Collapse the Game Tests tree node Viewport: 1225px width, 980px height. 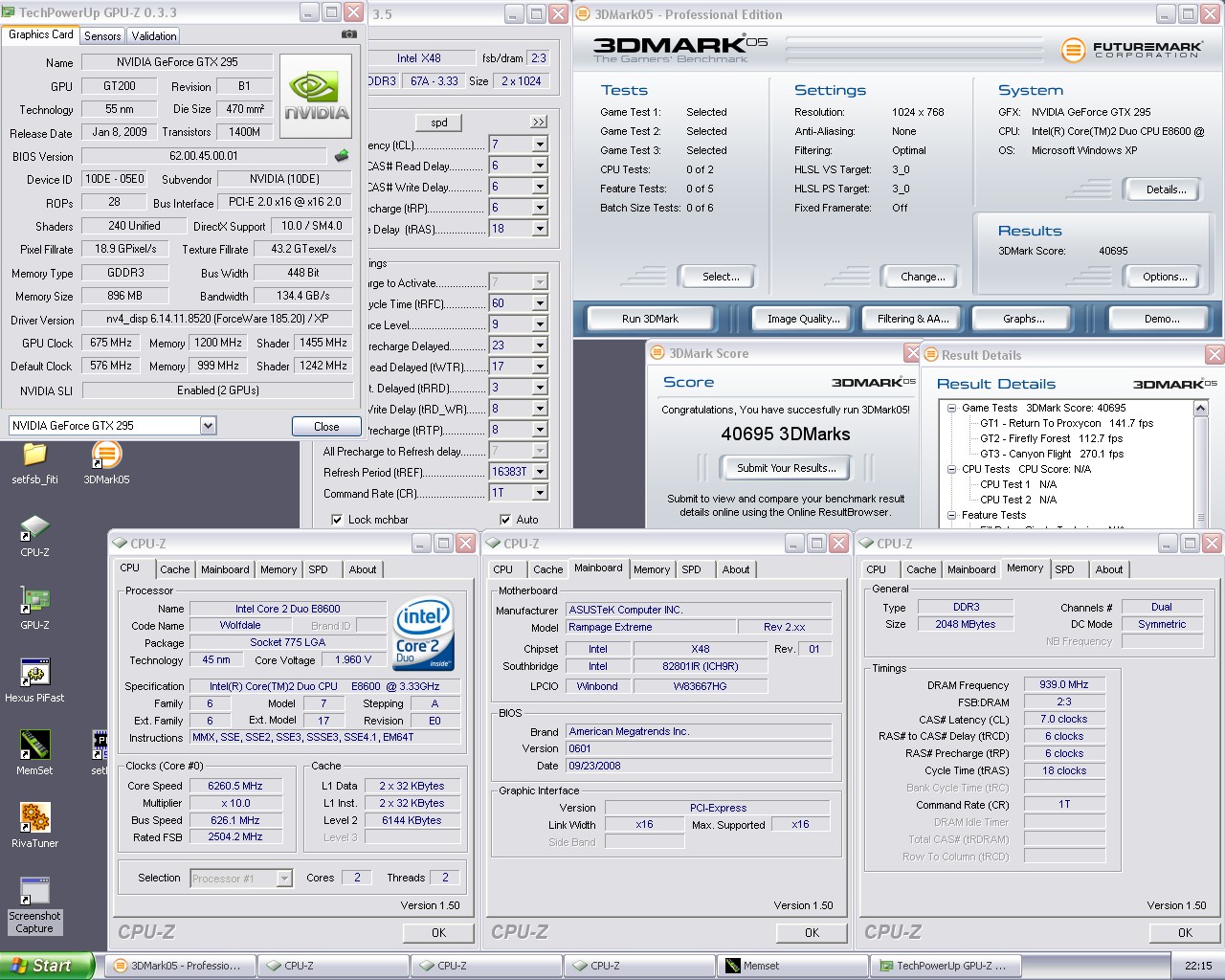point(951,408)
